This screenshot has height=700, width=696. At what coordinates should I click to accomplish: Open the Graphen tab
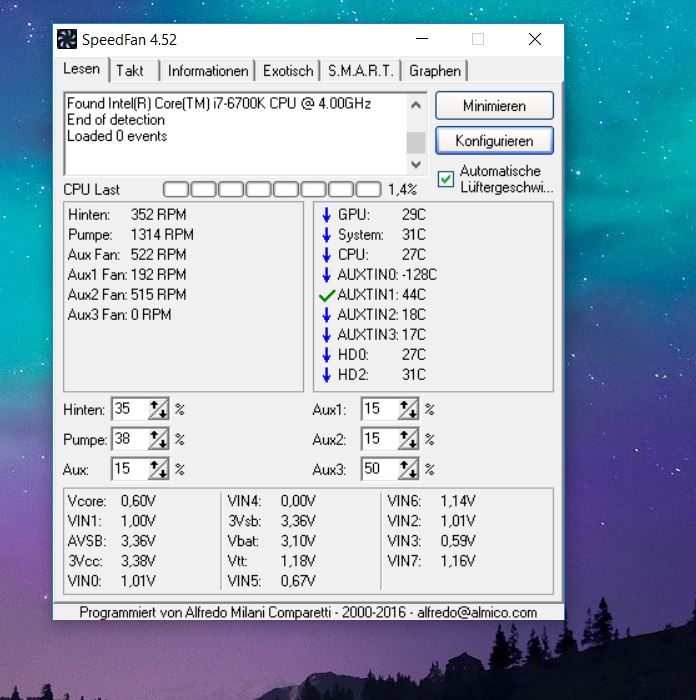click(x=435, y=71)
